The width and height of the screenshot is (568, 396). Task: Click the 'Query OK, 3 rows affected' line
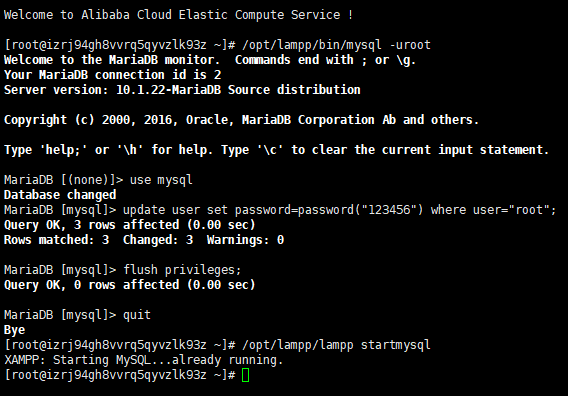(130, 225)
